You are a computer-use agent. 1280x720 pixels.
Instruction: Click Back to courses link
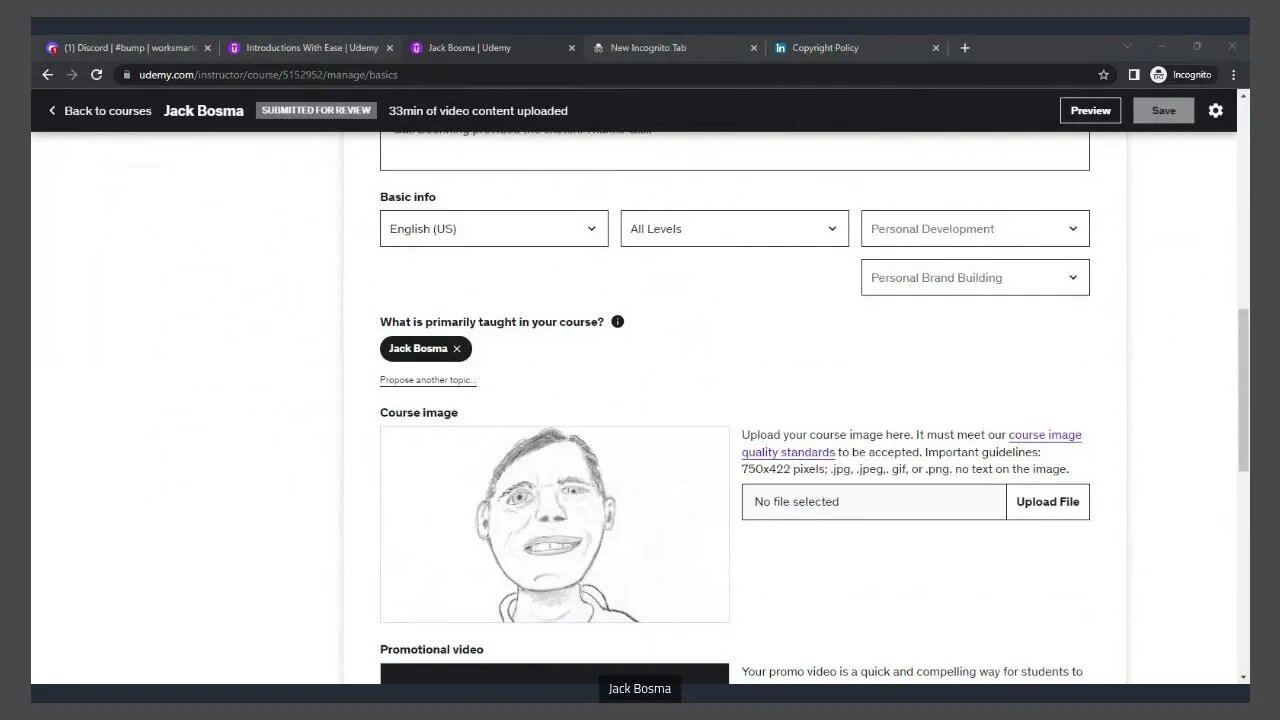tap(99, 111)
